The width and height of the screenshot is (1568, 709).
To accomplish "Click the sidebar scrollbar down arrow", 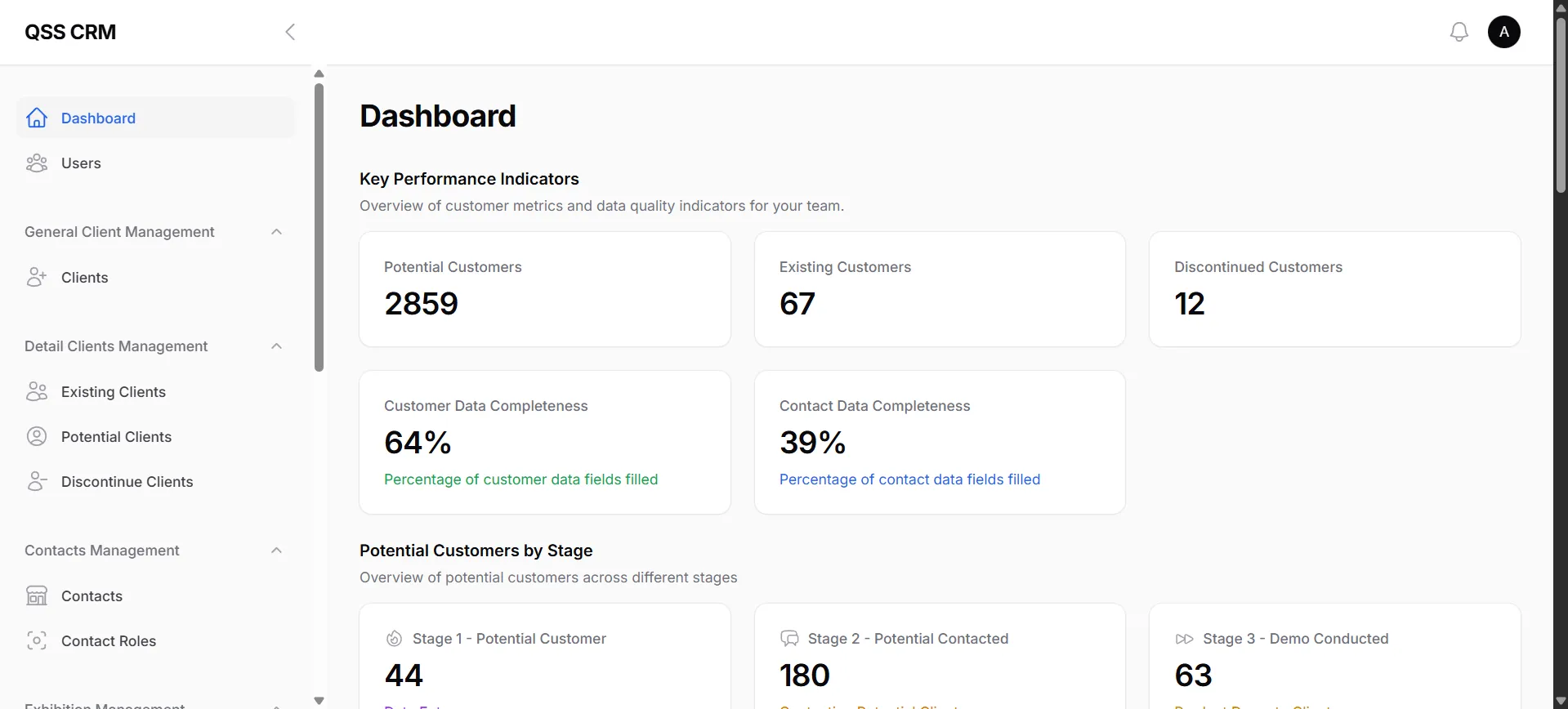I will (319, 700).
